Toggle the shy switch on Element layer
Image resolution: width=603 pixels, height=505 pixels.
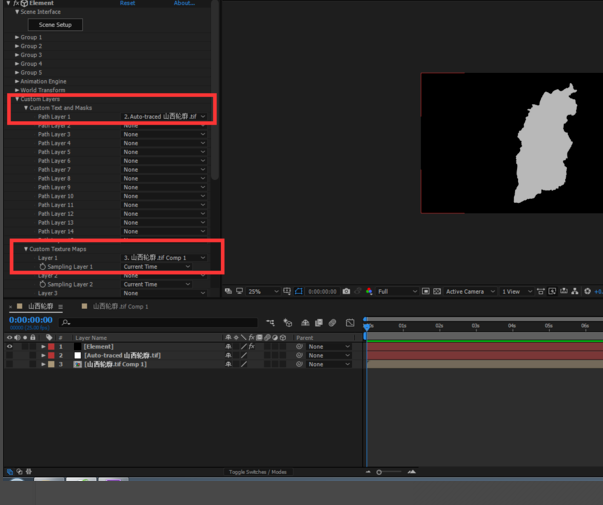pos(228,347)
